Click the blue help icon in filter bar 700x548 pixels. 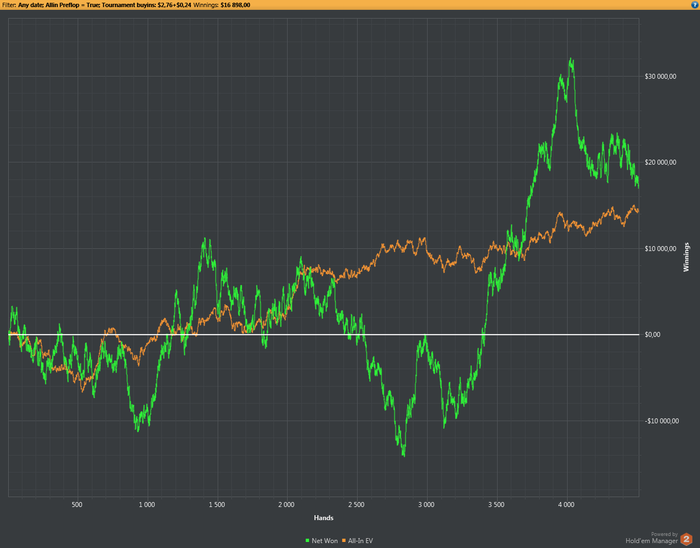[x=695, y=5]
